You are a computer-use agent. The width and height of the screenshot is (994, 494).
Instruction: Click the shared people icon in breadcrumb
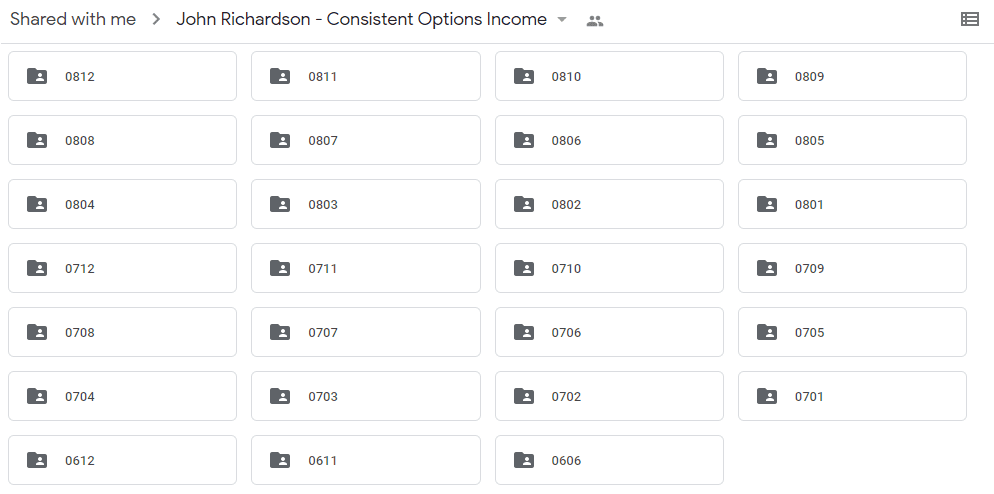(595, 21)
